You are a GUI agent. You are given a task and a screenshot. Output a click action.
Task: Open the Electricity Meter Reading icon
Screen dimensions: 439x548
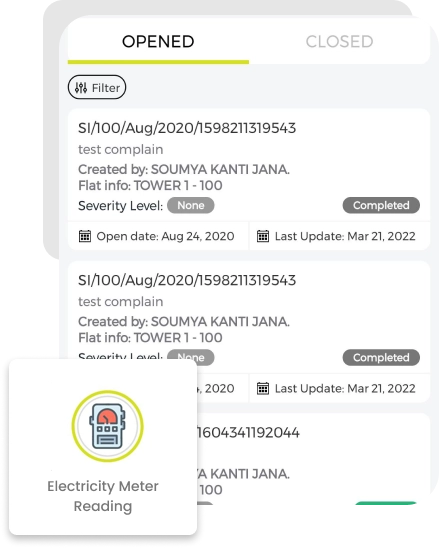(x=108, y=426)
